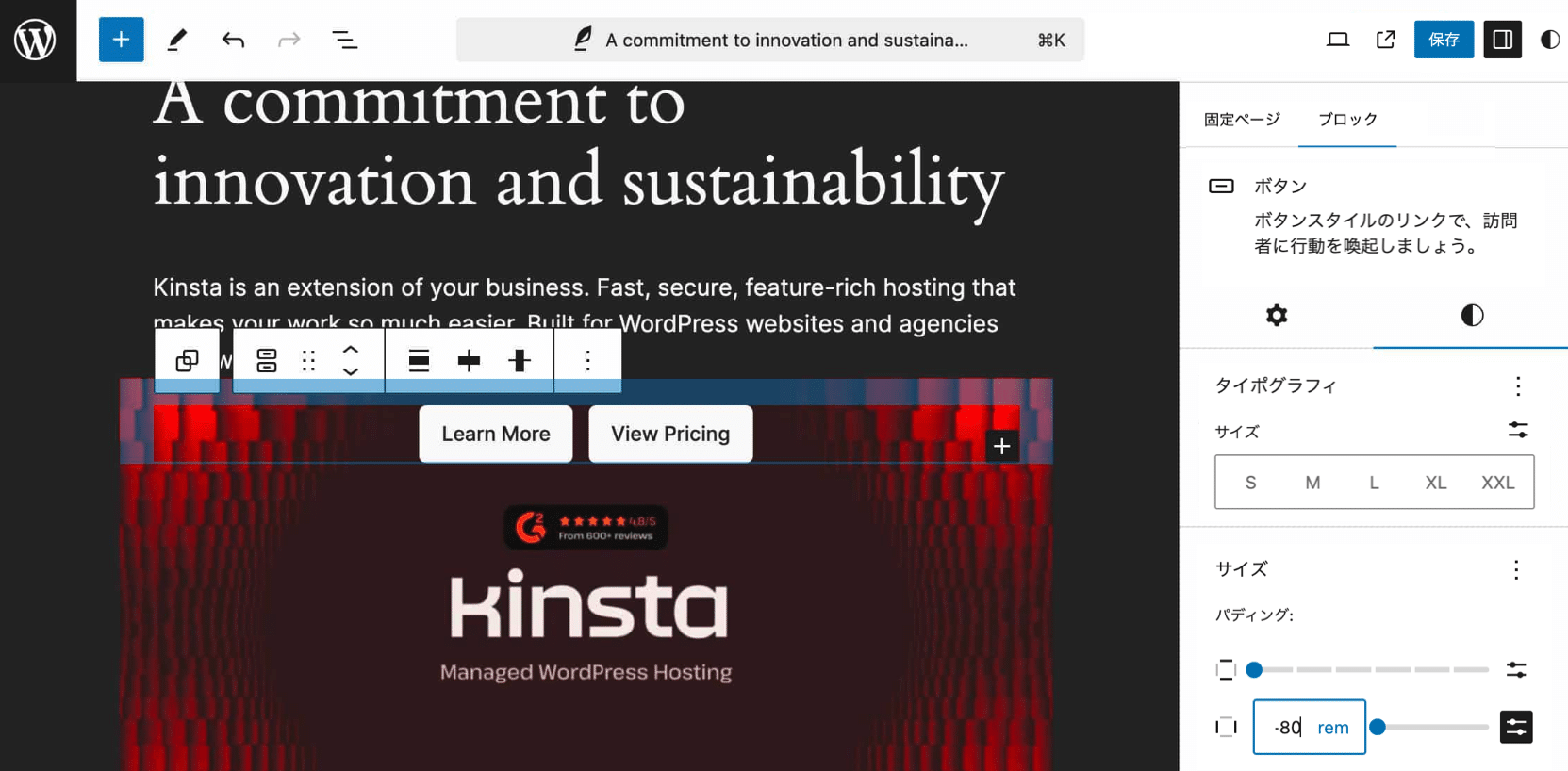Switch to the 固定ページ tab

click(1242, 120)
